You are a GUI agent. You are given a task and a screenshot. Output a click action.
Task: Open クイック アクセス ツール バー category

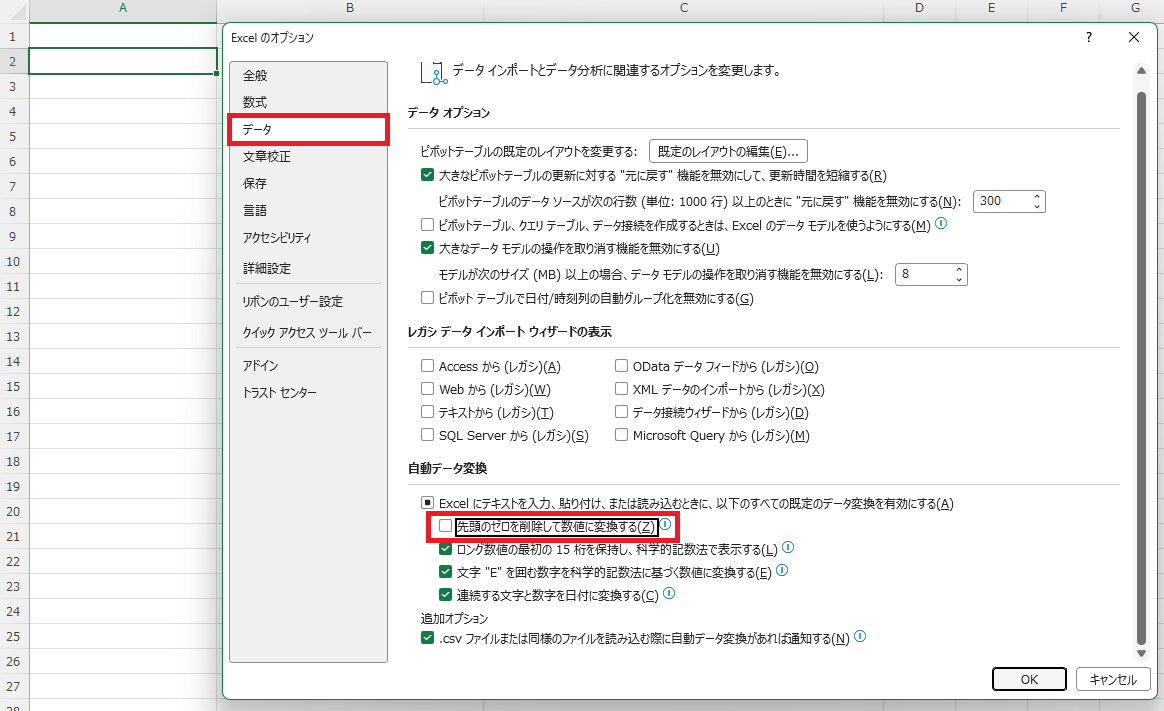click(x=309, y=332)
